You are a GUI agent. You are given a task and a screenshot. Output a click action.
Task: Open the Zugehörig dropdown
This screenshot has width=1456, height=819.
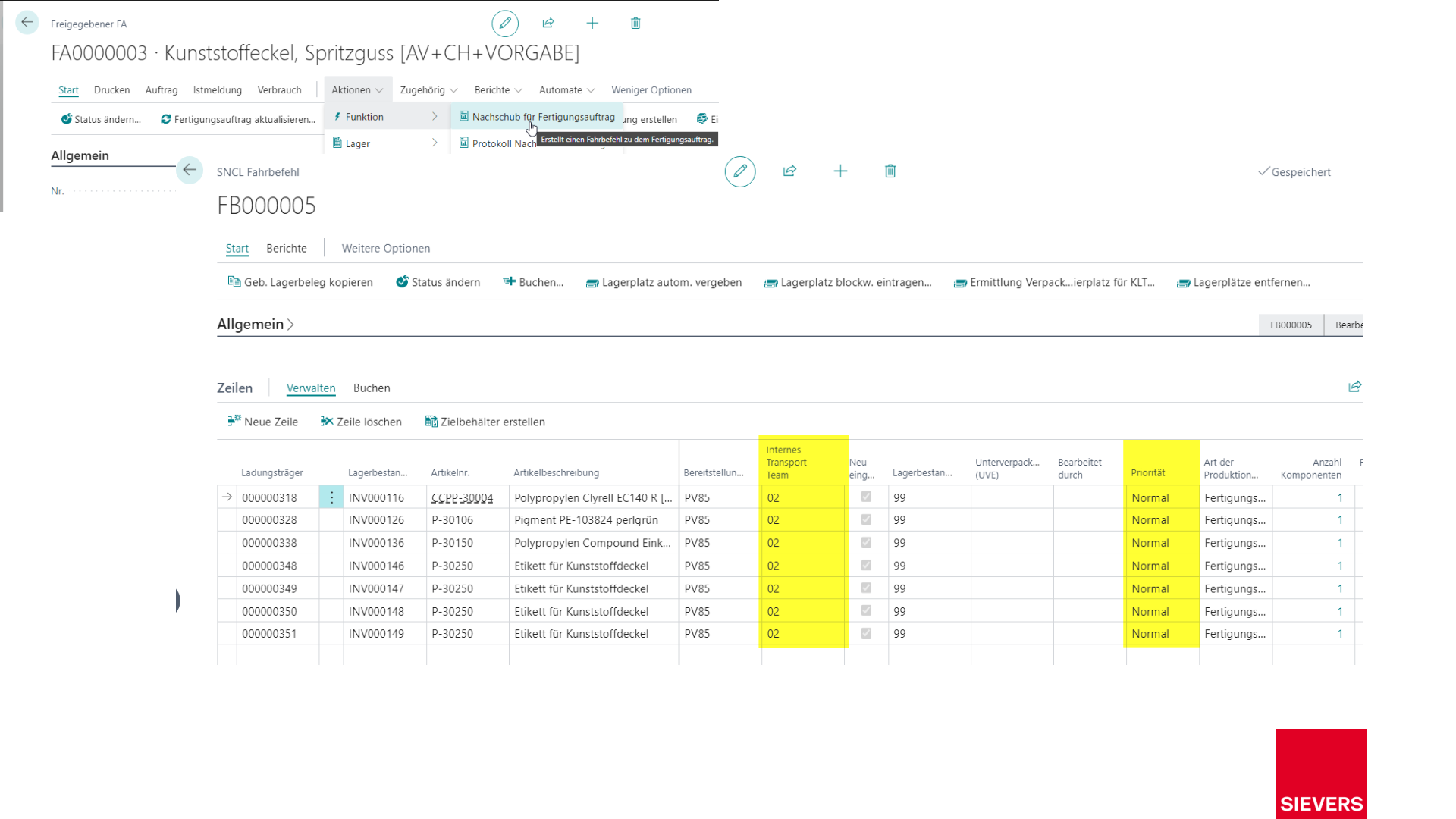click(428, 89)
